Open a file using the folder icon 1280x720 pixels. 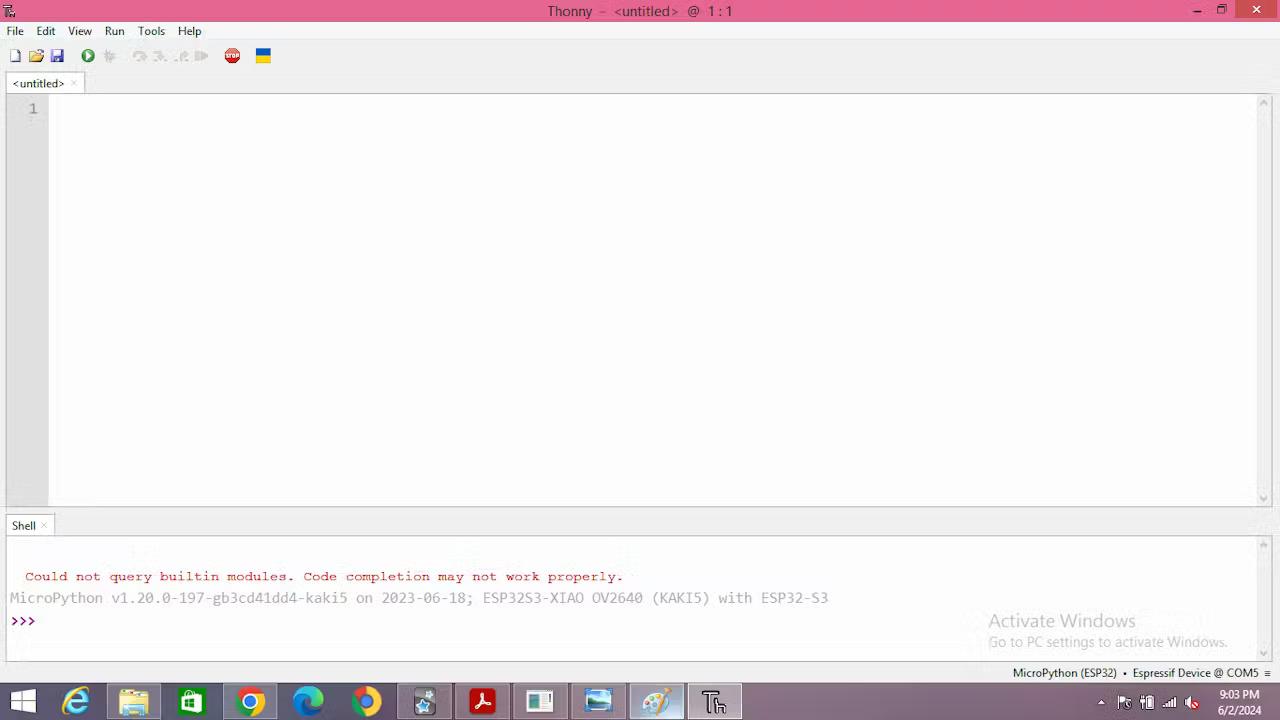(x=36, y=56)
